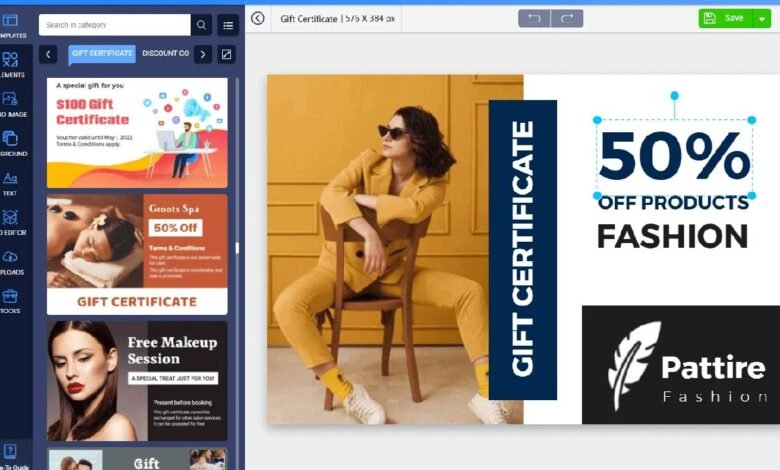Screen dimensions: 780x470
Task: Open the Templates panel in the sidebar
Action: 11,24
